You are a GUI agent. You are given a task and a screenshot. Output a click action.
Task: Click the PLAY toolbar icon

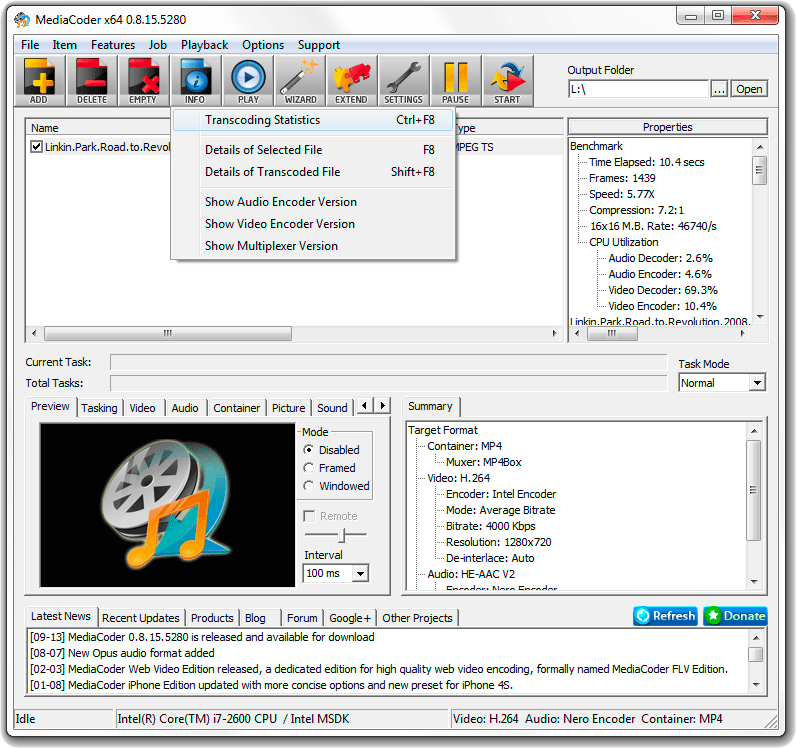[248, 81]
